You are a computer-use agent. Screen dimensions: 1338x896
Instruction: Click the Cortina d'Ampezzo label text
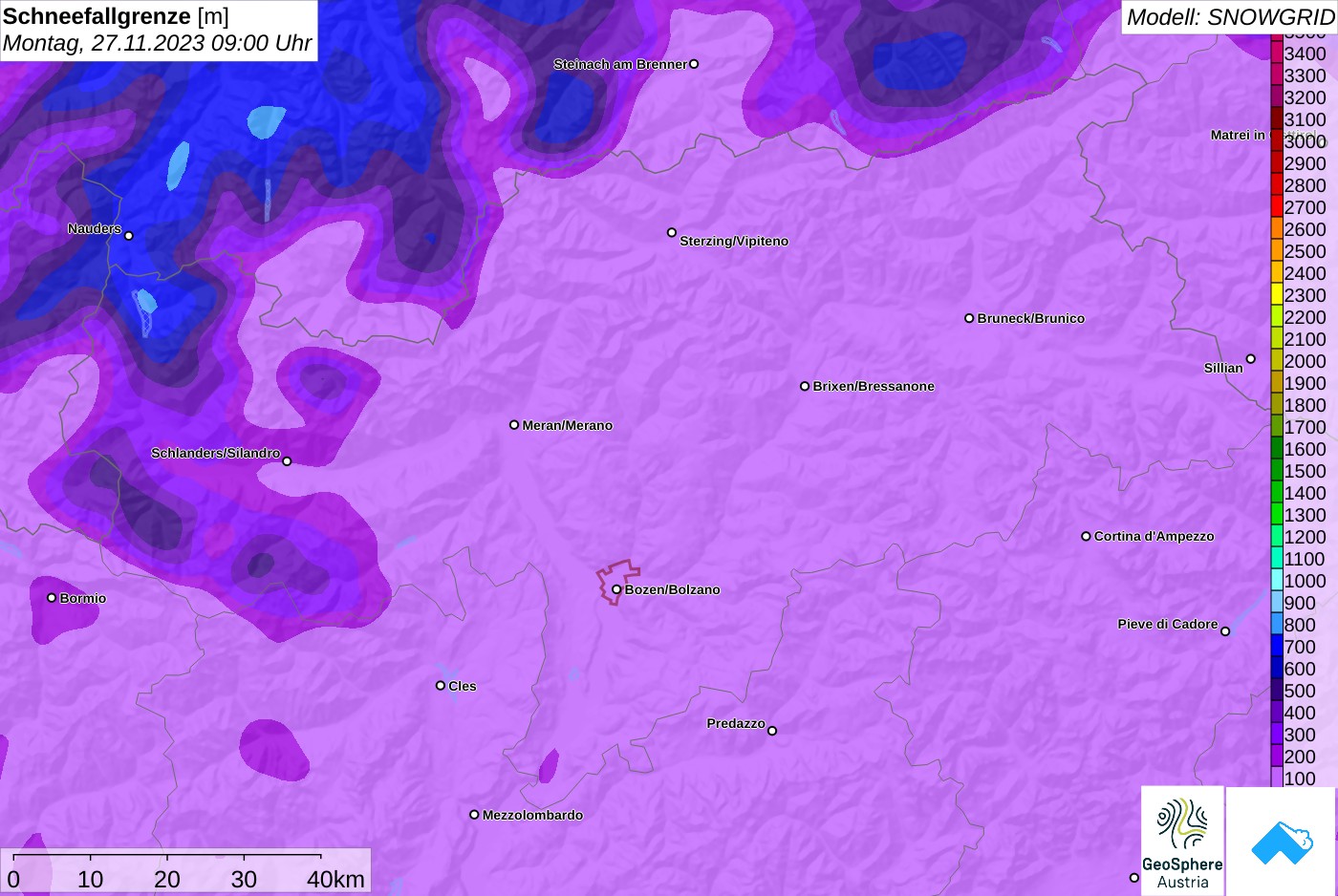1155,536
